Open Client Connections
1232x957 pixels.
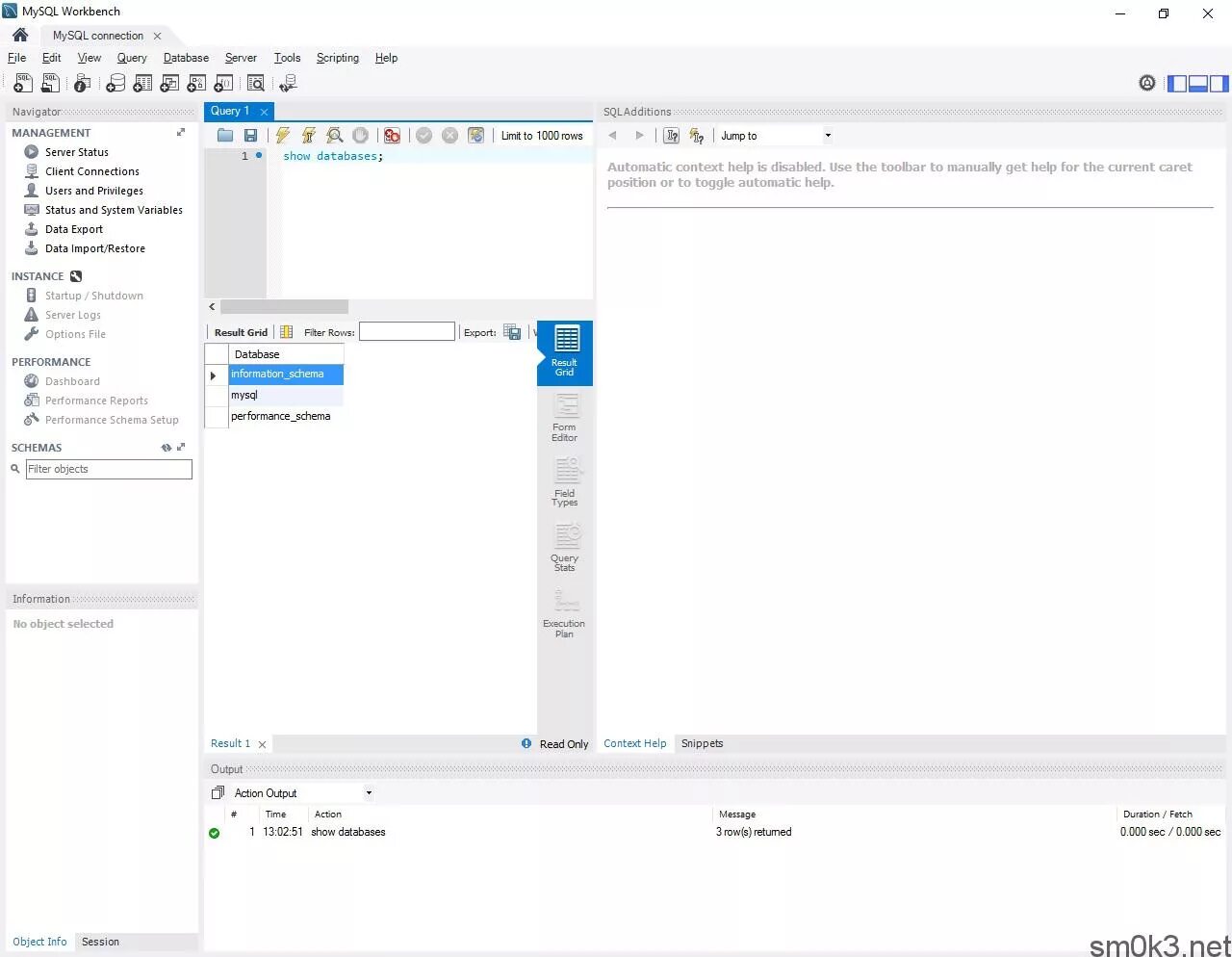pyautogui.click(x=92, y=171)
